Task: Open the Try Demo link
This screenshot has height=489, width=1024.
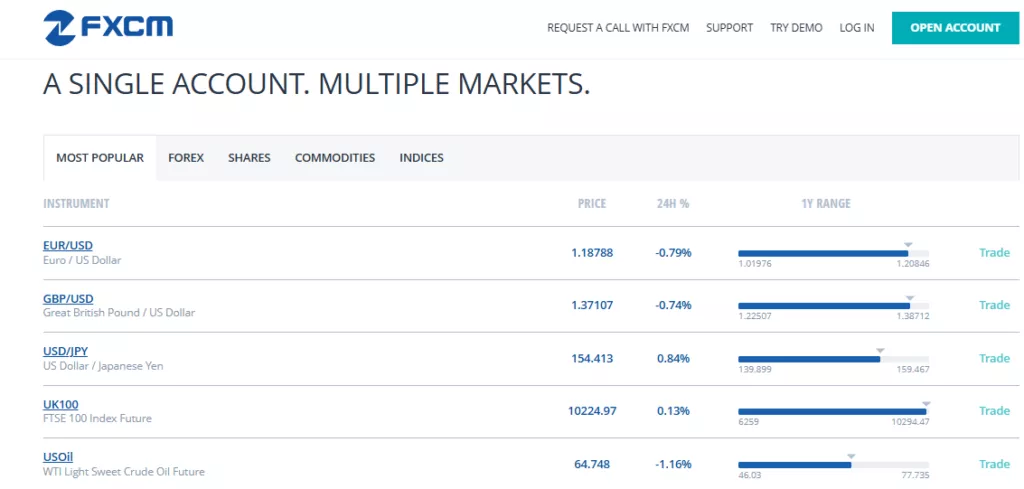Action: click(x=796, y=28)
